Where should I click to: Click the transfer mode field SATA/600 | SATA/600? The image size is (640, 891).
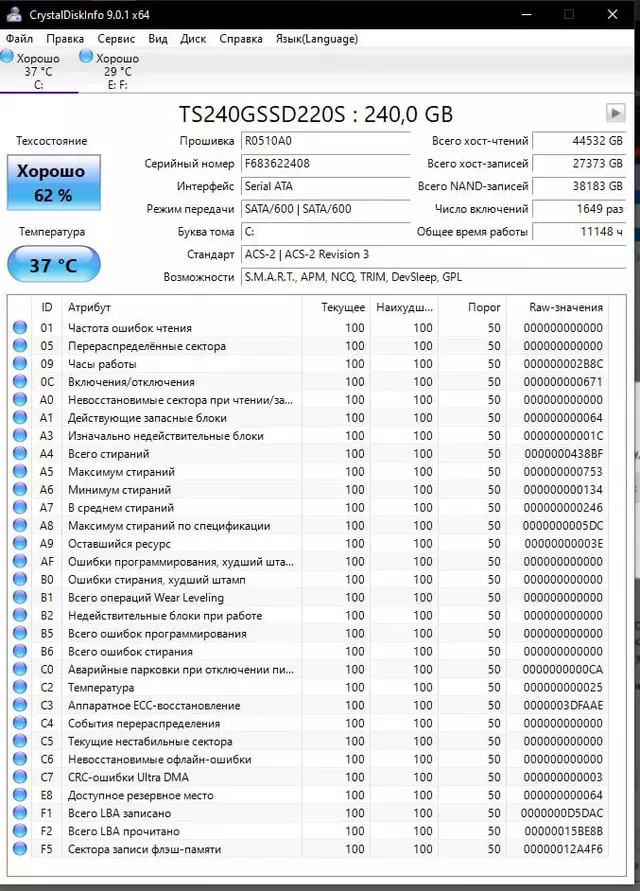pos(325,209)
